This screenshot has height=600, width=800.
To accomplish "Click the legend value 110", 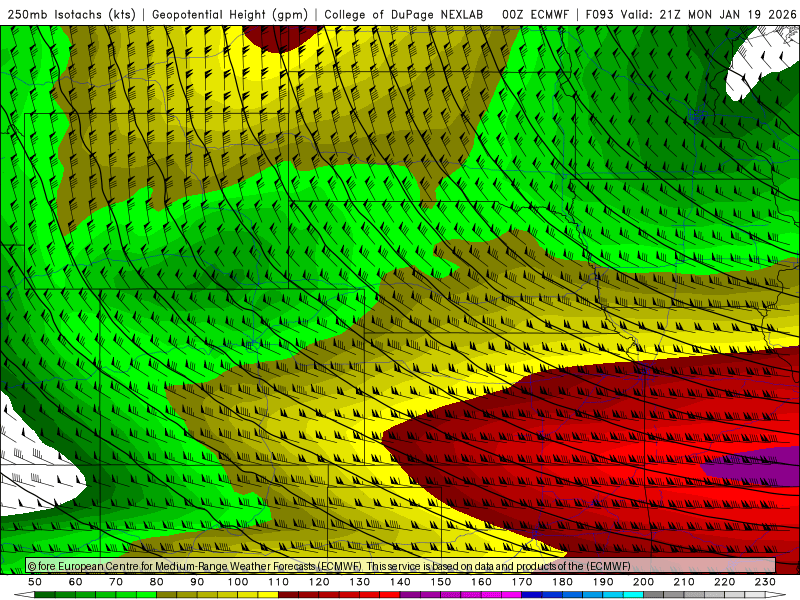I will pos(278,582).
